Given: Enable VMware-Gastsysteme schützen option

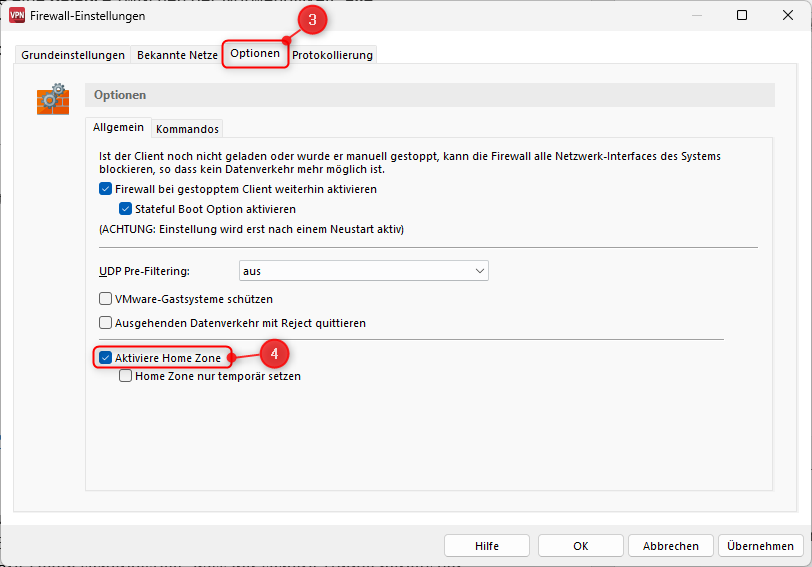Looking at the screenshot, I should coord(106,299).
